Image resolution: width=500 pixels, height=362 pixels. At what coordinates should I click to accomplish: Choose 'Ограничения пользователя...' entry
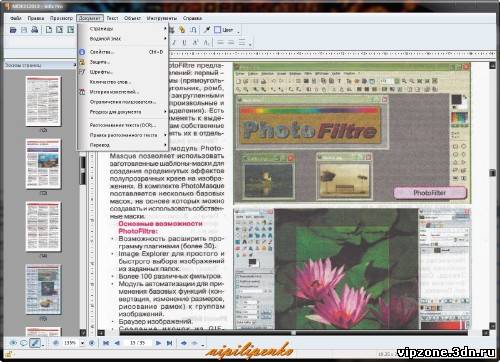123,102
